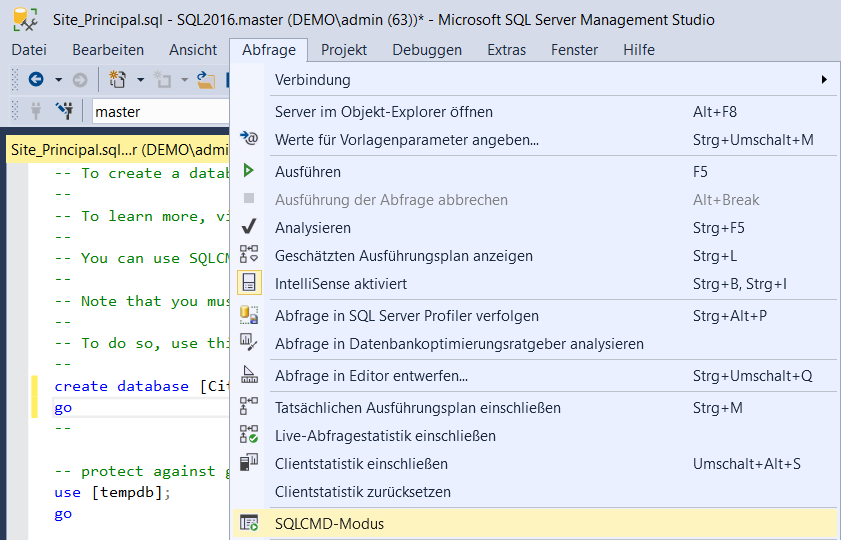Open the navigate backward history dropdown arrow

59,80
